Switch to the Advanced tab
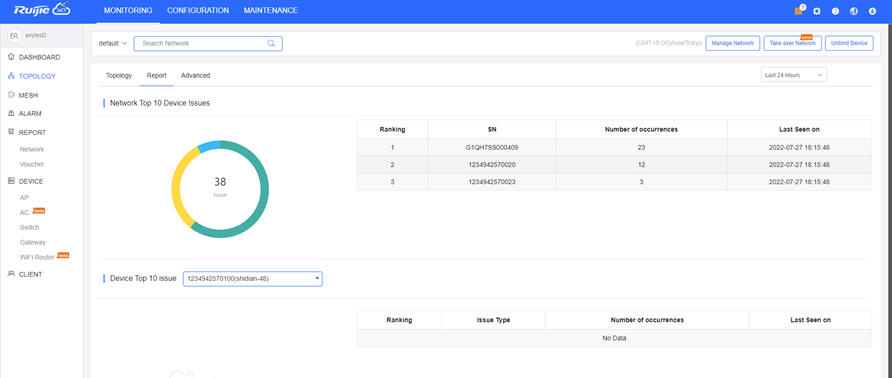This screenshot has height=378, width=892. 196,75
